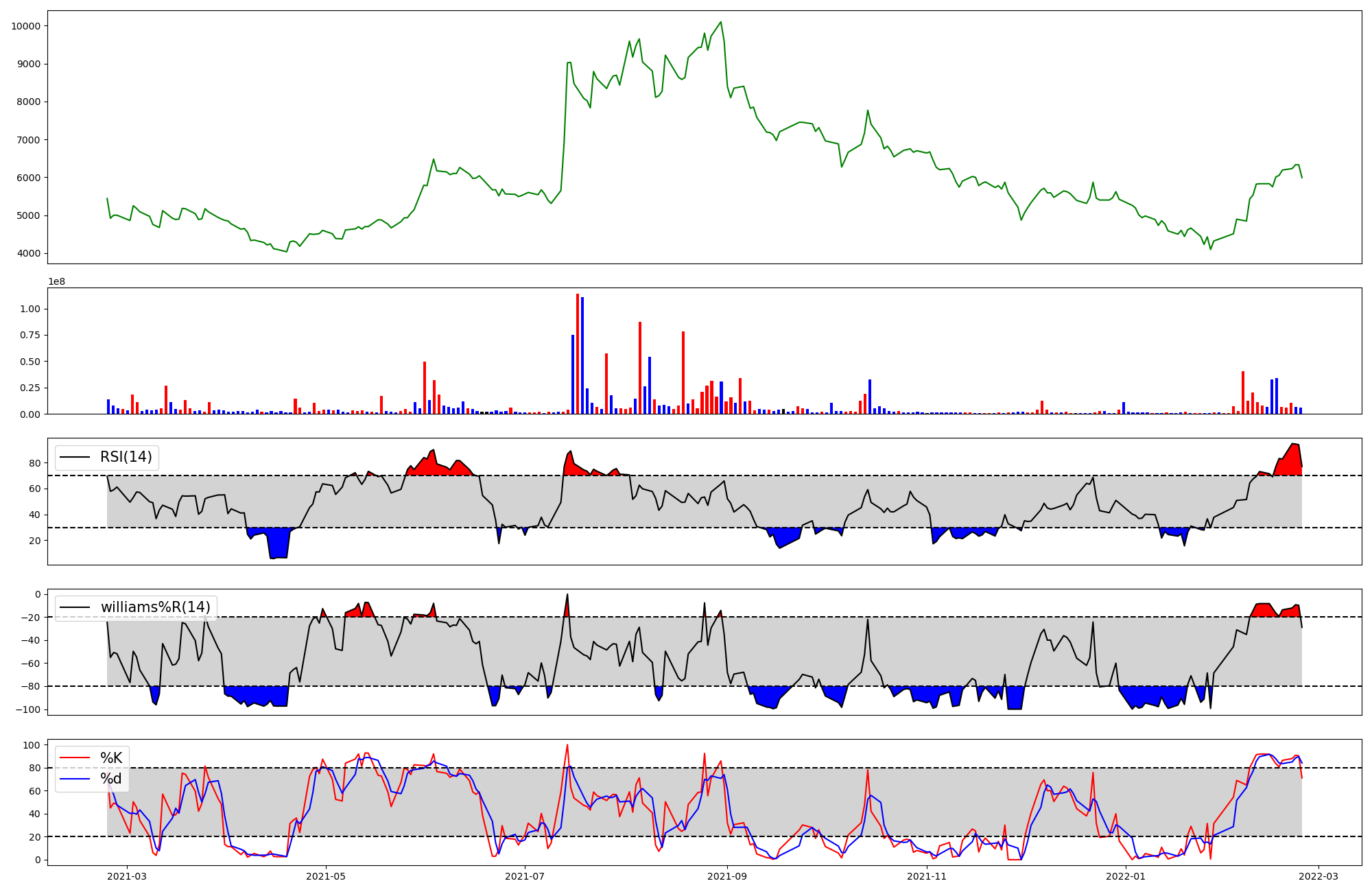Click the %d legend text
The width and height of the screenshot is (1372, 892).
110,779
